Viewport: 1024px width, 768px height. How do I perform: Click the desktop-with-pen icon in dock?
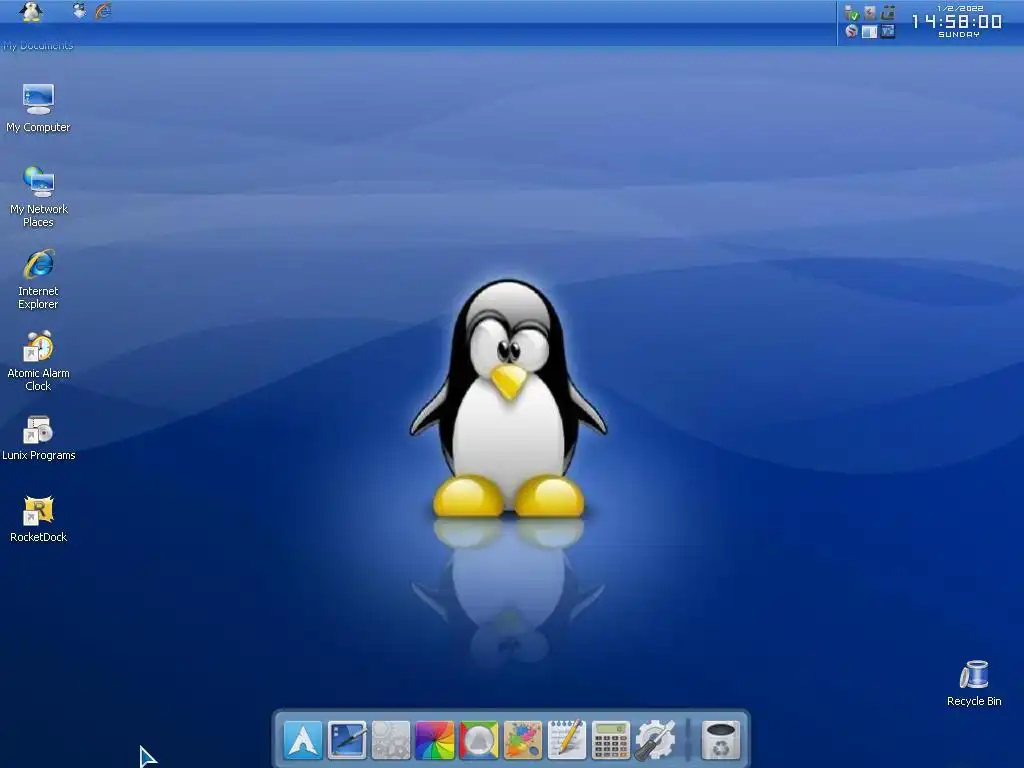pyautogui.click(x=347, y=740)
